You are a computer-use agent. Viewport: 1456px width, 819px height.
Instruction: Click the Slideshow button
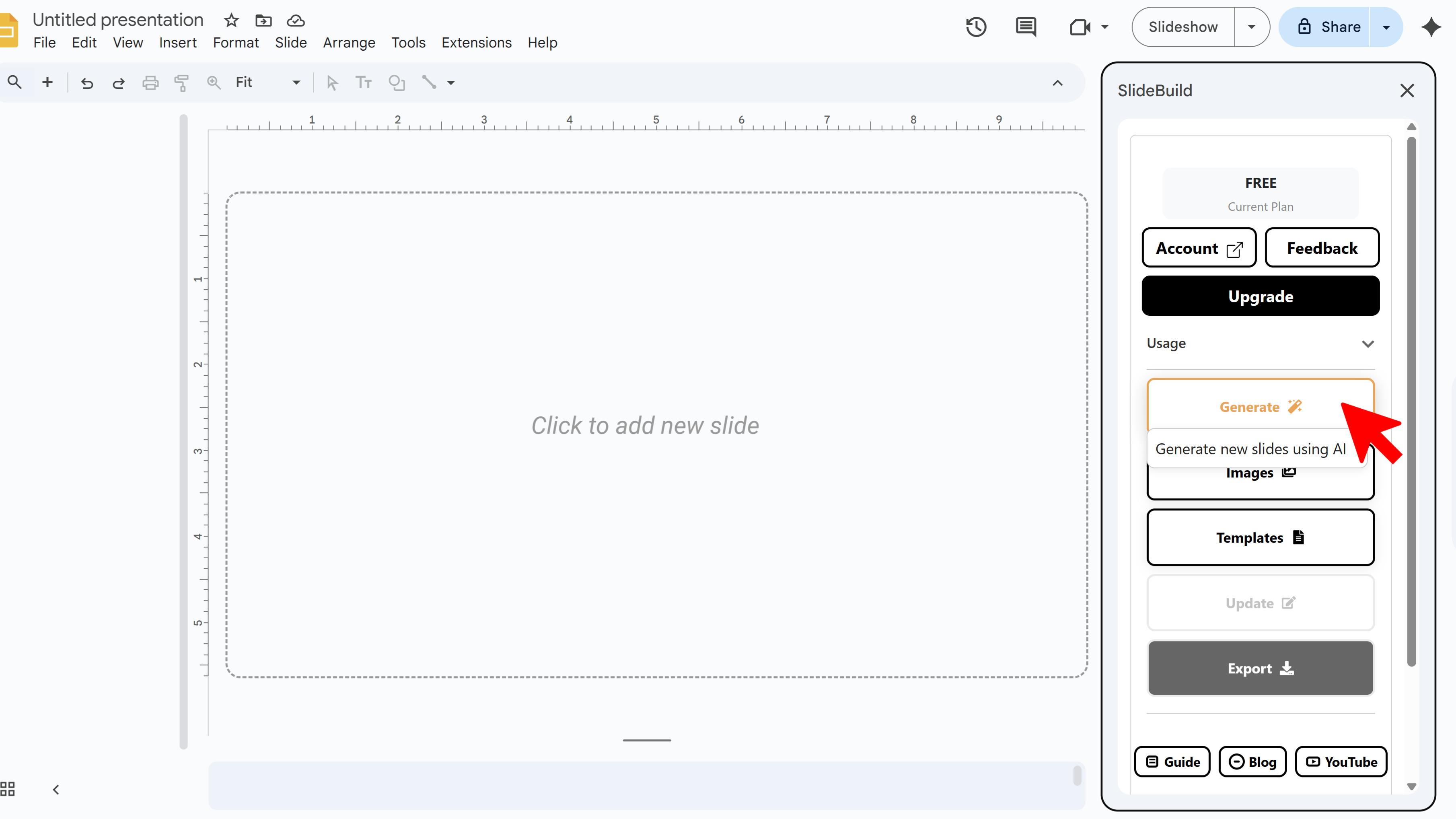[x=1183, y=27]
